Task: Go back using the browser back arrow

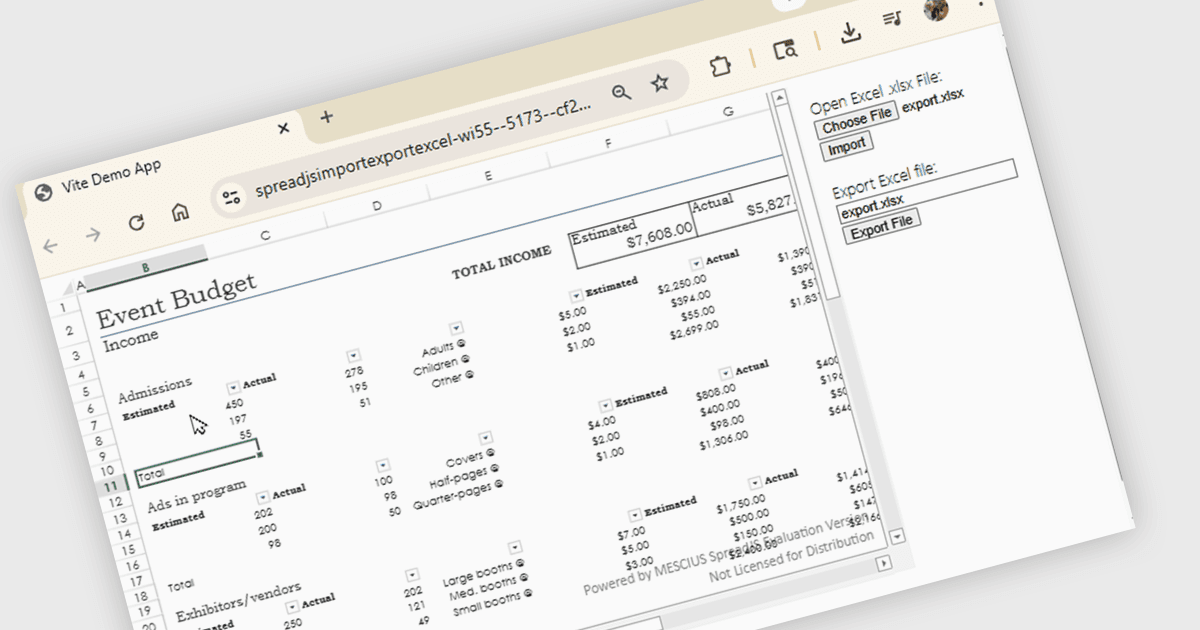Action: pos(50,246)
